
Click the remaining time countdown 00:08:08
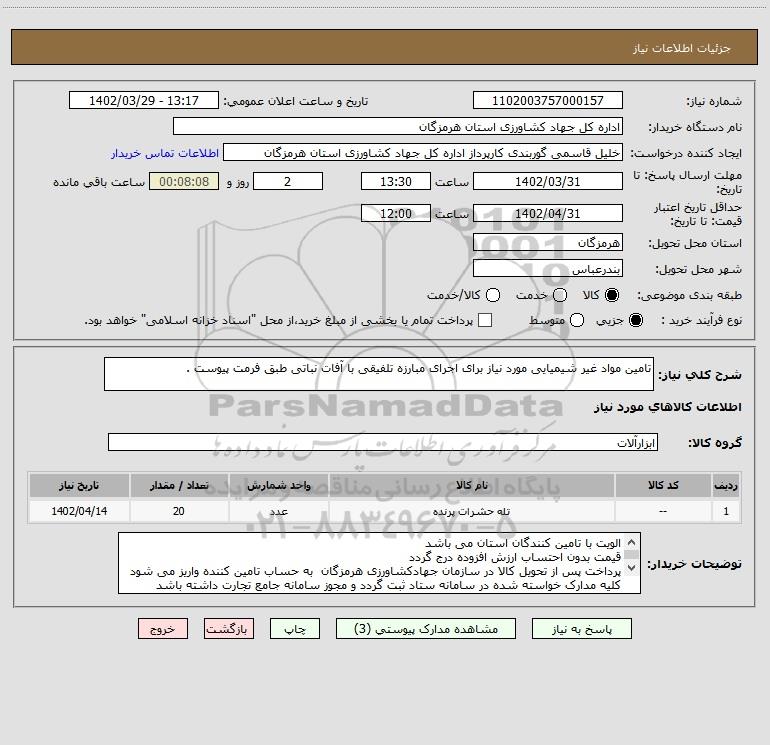coord(184,182)
